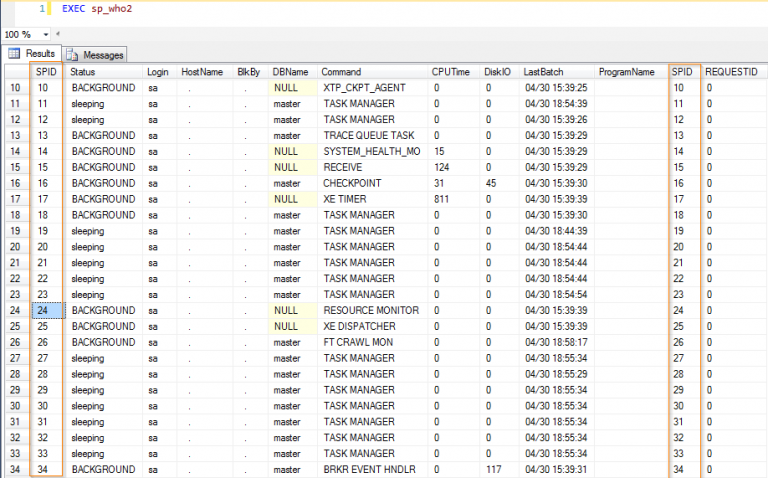The width and height of the screenshot is (768, 478).
Task: Select the BRKR EVENT HNDLR cell
Action: 368,469
